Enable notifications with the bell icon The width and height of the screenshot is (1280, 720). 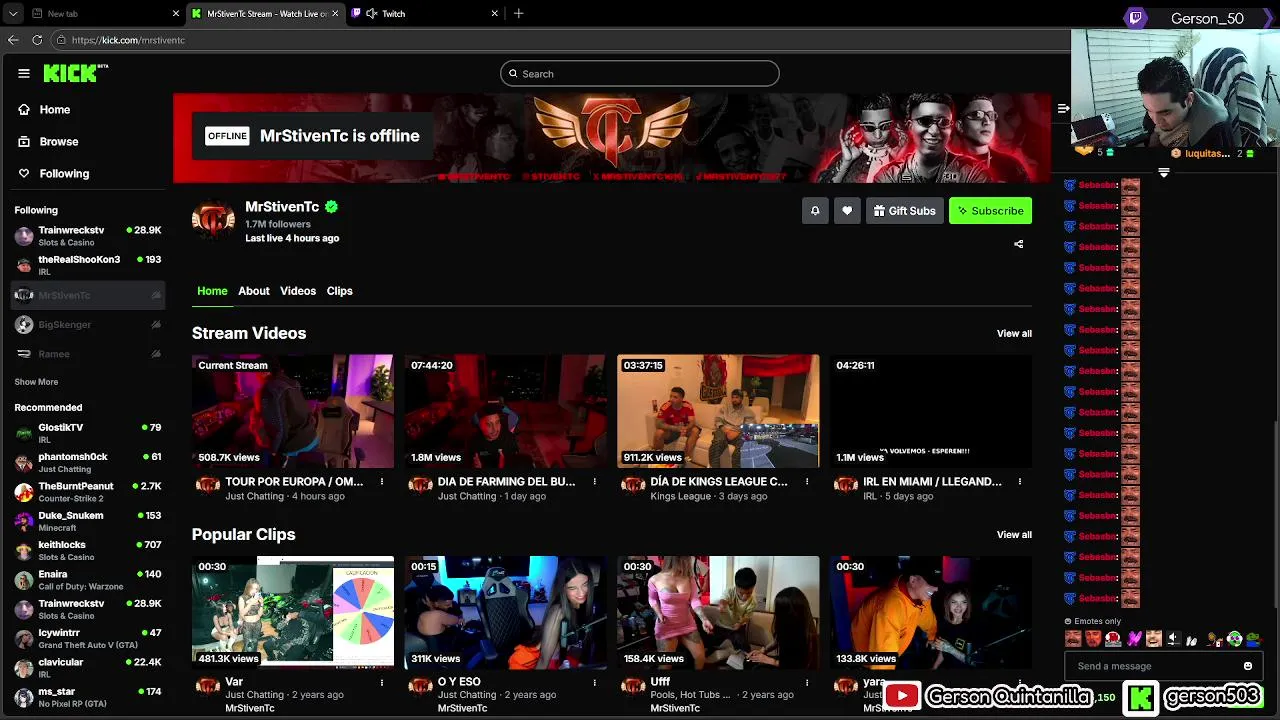pyautogui.click(x=815, y=211)
